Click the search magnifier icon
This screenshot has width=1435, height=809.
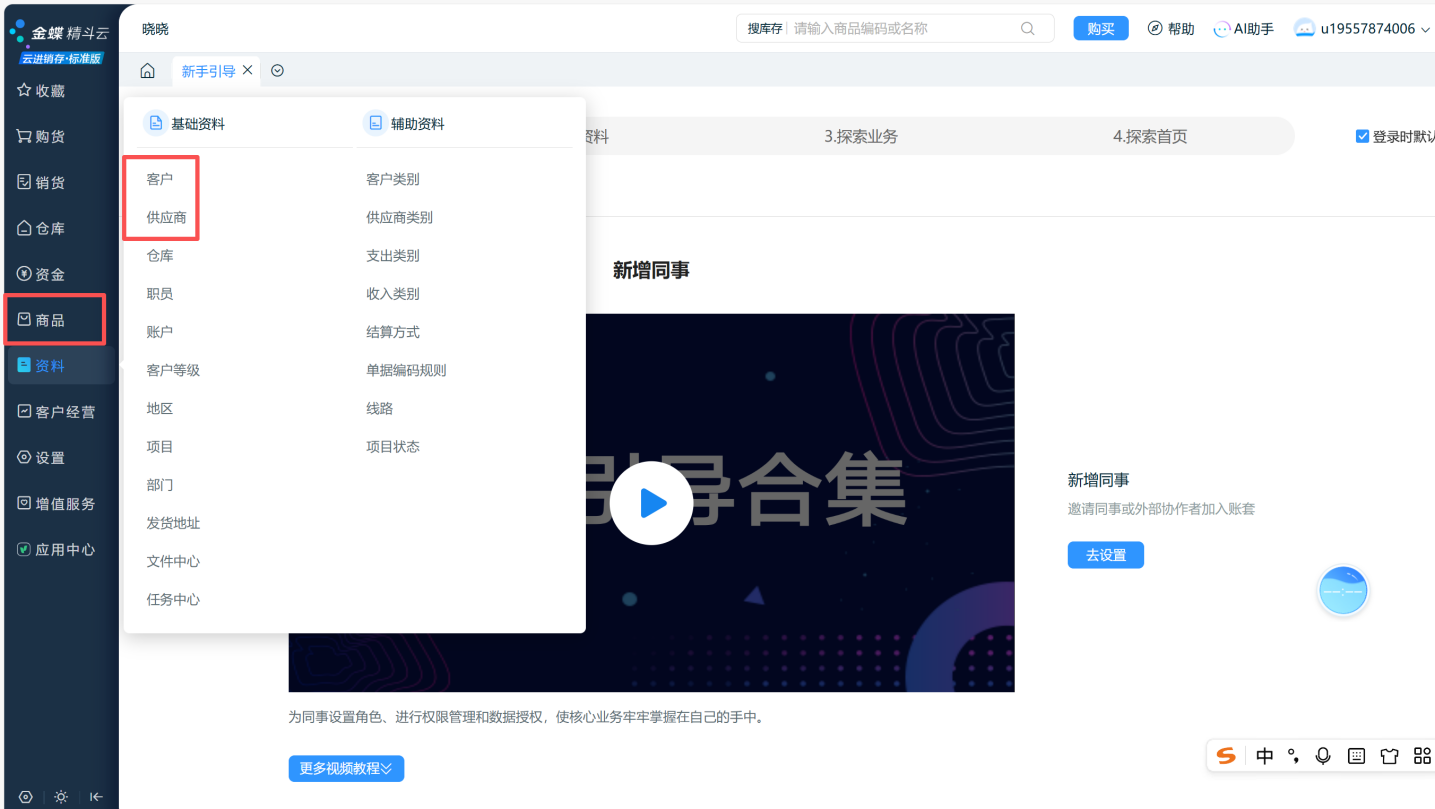pos(1027,29)
